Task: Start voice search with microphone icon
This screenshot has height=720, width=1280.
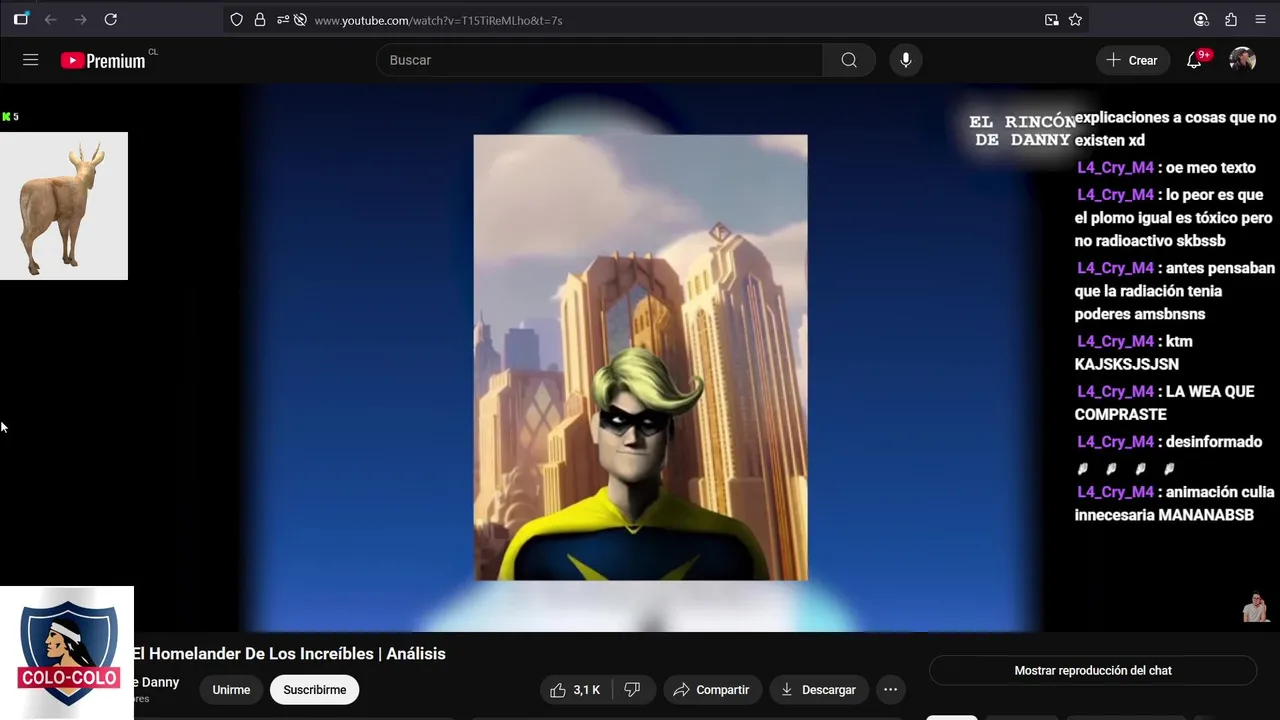Action: (x=905, y=60)
